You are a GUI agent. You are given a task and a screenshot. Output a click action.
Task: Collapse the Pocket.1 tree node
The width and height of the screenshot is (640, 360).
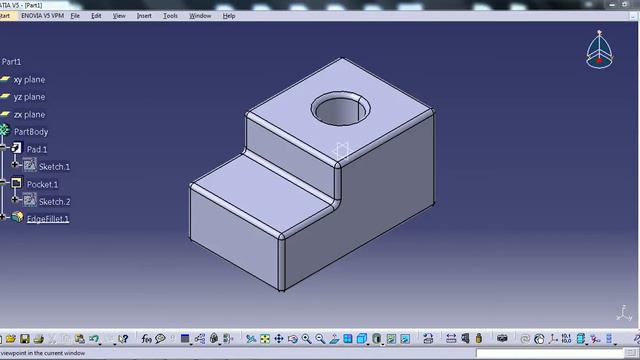pos(3,182)
